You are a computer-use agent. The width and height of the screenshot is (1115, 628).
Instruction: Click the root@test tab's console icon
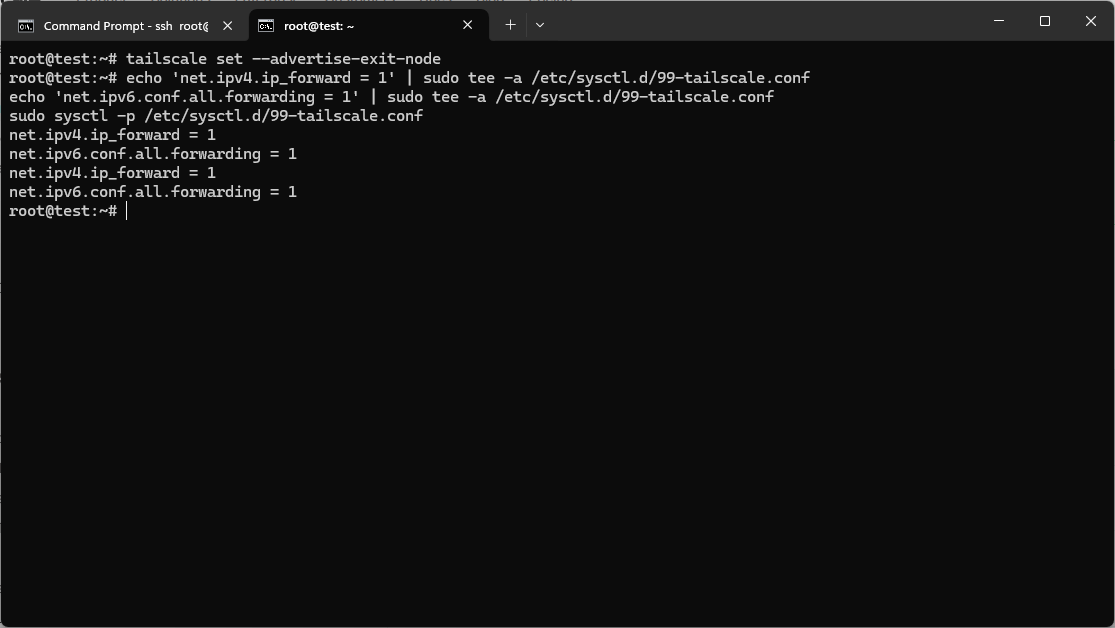(x=266, y=26)
